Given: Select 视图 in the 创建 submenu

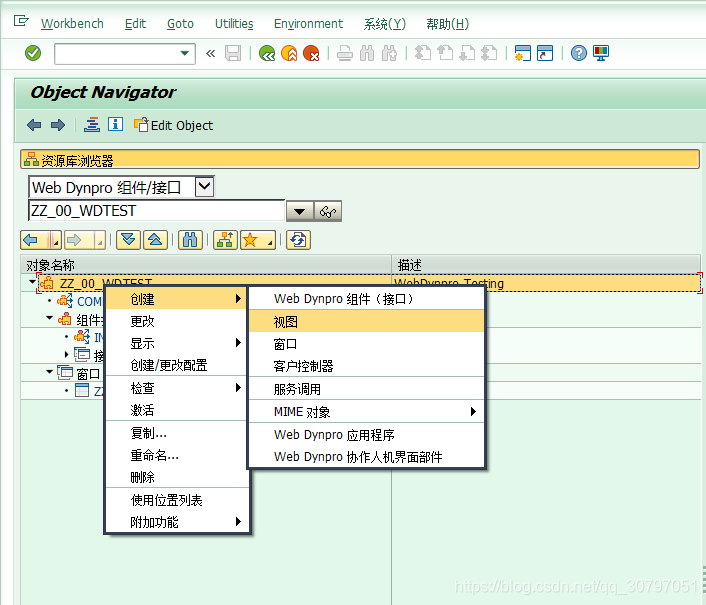Looking at the screenshot, I should 366,321.
